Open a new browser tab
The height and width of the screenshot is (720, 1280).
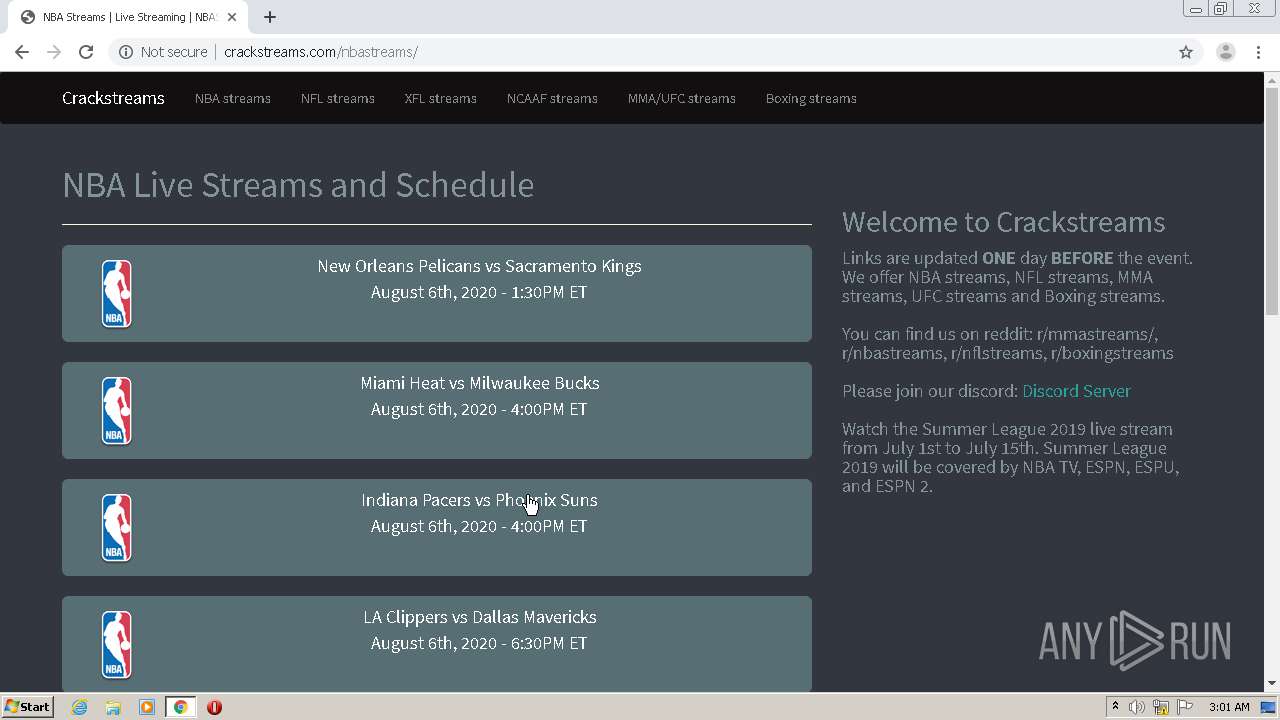click(x=270, y=17)
